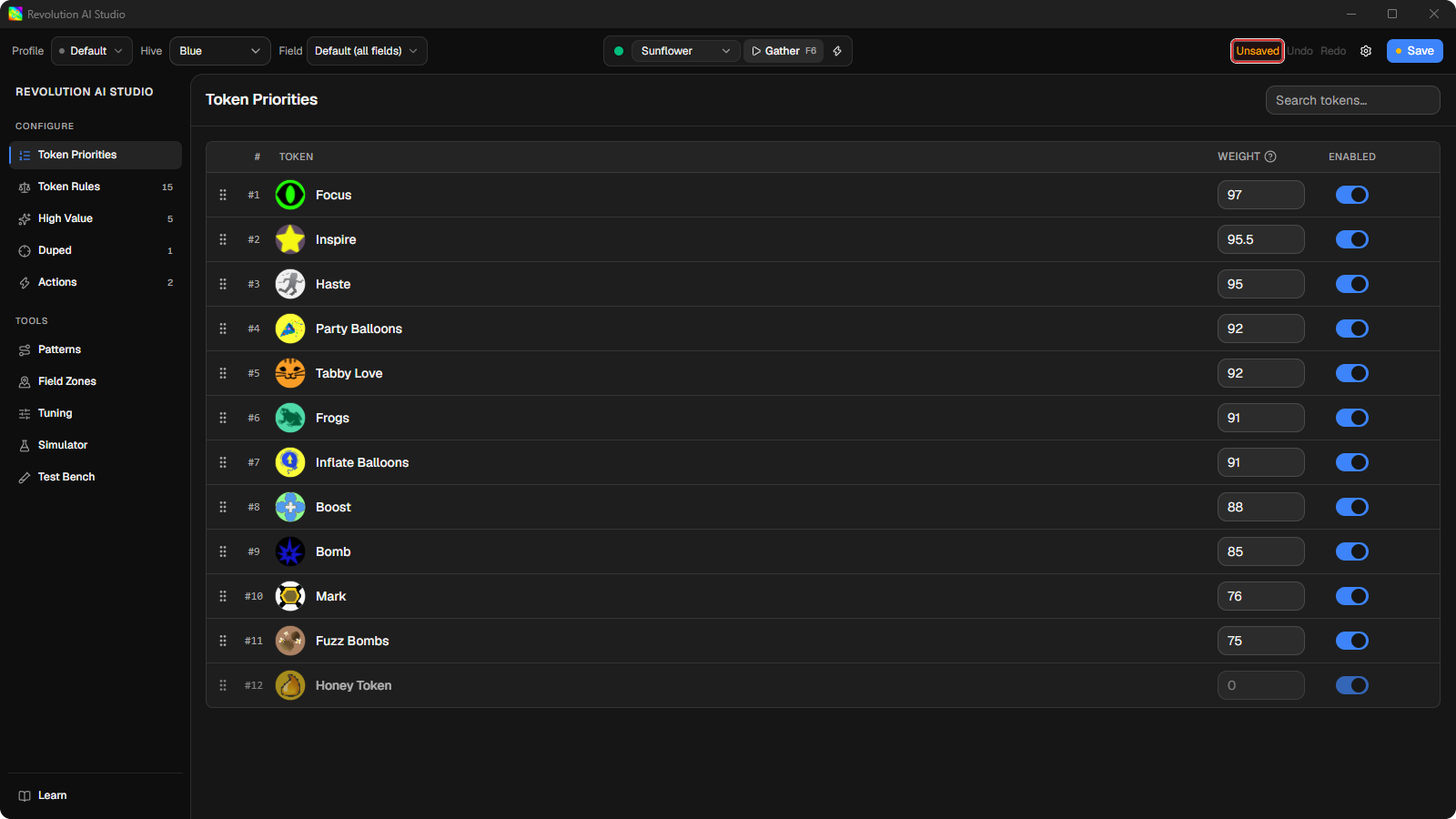Open Token Rules in the sidebar
Screen dimensions: 1456x819
(x=96, y=187)
